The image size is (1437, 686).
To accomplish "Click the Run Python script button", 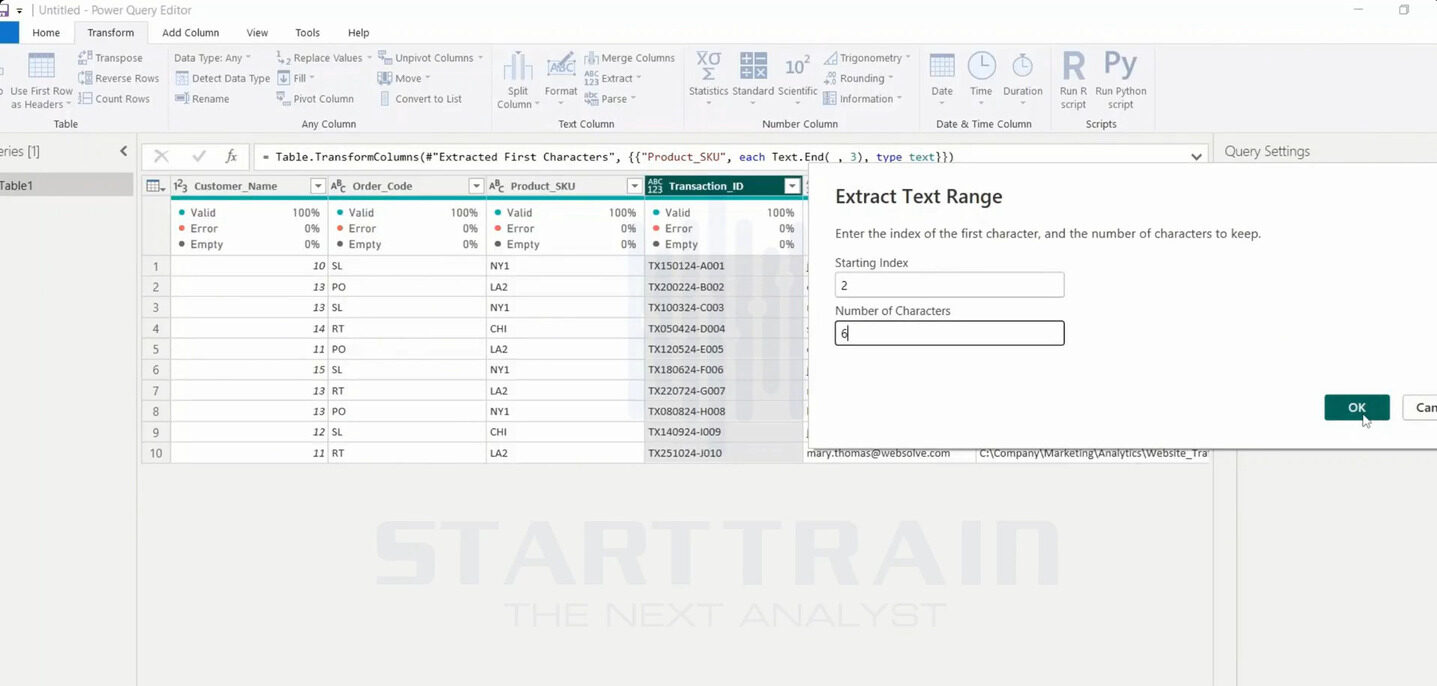I will 1120,81.
